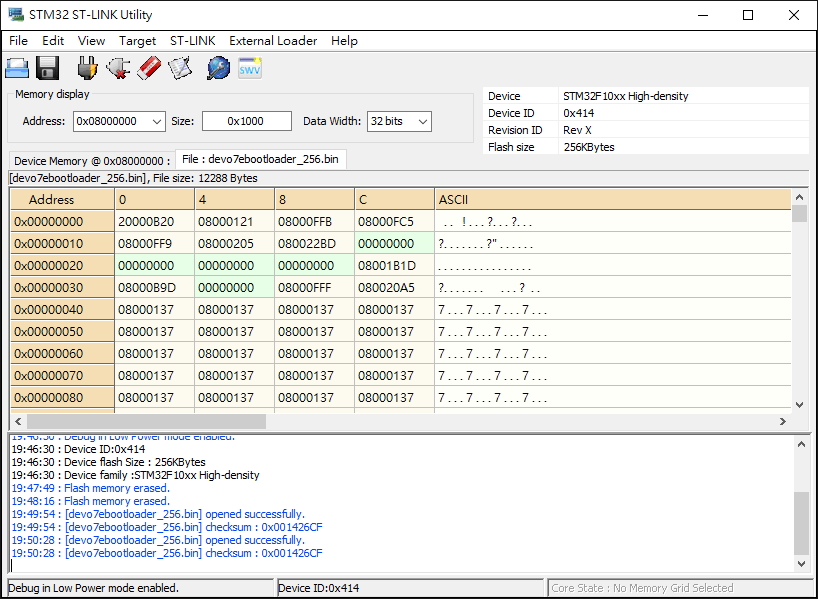Click address row 0x00000020
Image resolution: width=818 pixels, height=599 pixels.
[62, 266]
